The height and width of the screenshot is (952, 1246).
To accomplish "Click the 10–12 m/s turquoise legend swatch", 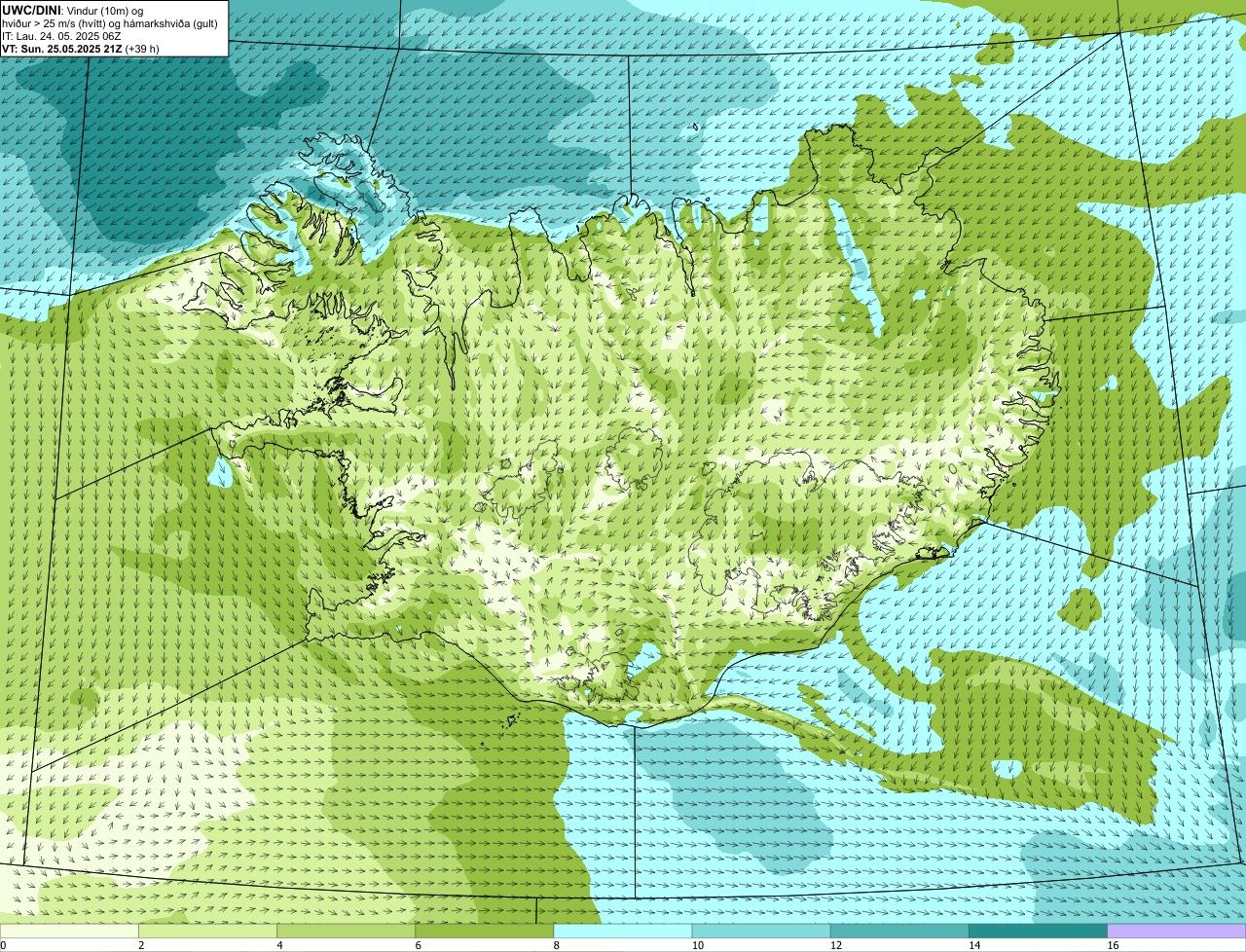I will [761, 932].
